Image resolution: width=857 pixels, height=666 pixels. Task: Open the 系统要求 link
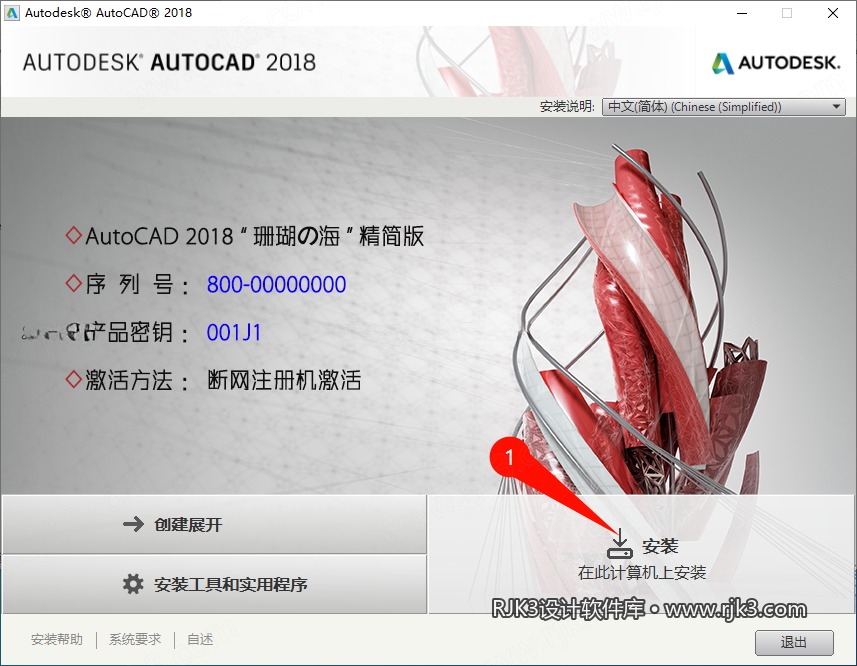135,639
